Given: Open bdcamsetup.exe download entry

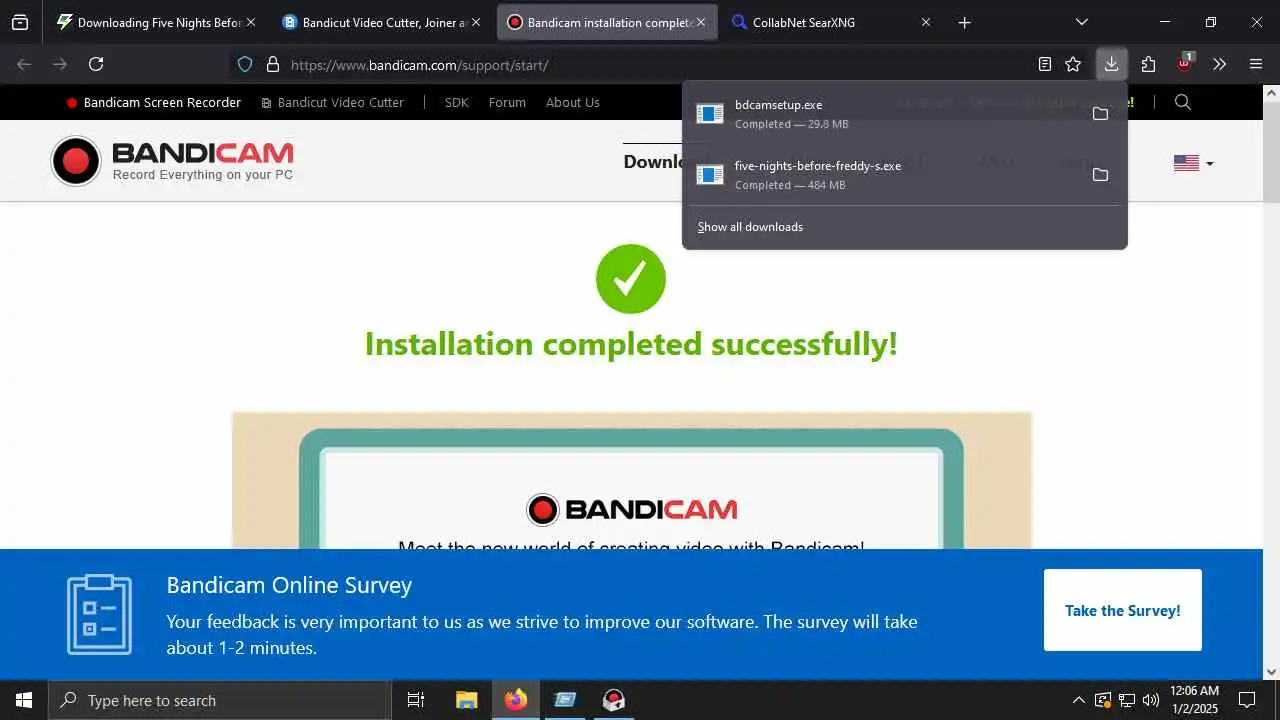Looking at the screenshot, I should click(885, 114).
